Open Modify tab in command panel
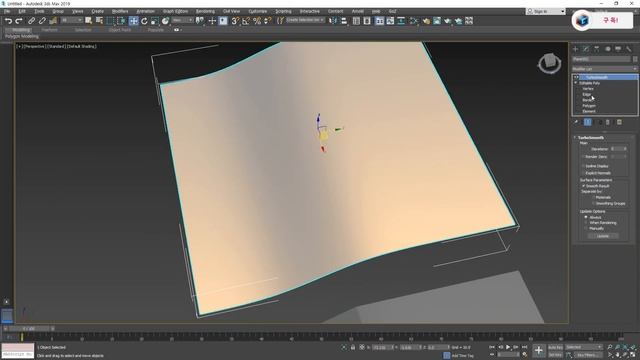Image resolution: width=640 pixels, height=360 pixels. 586,49
